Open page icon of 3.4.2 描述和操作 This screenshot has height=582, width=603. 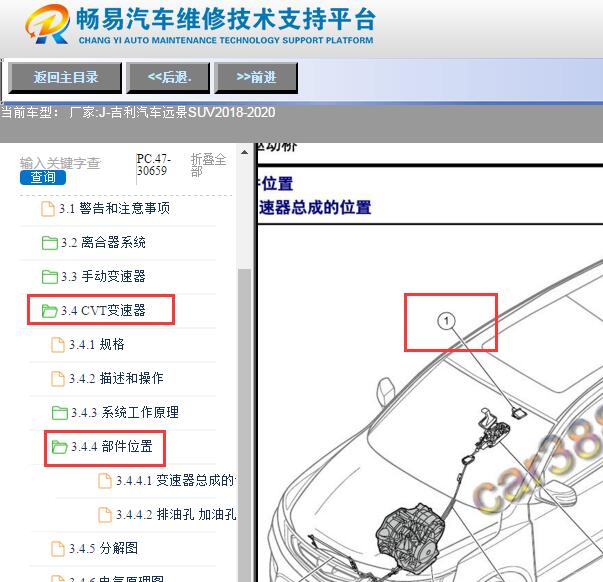pos(58,379)
